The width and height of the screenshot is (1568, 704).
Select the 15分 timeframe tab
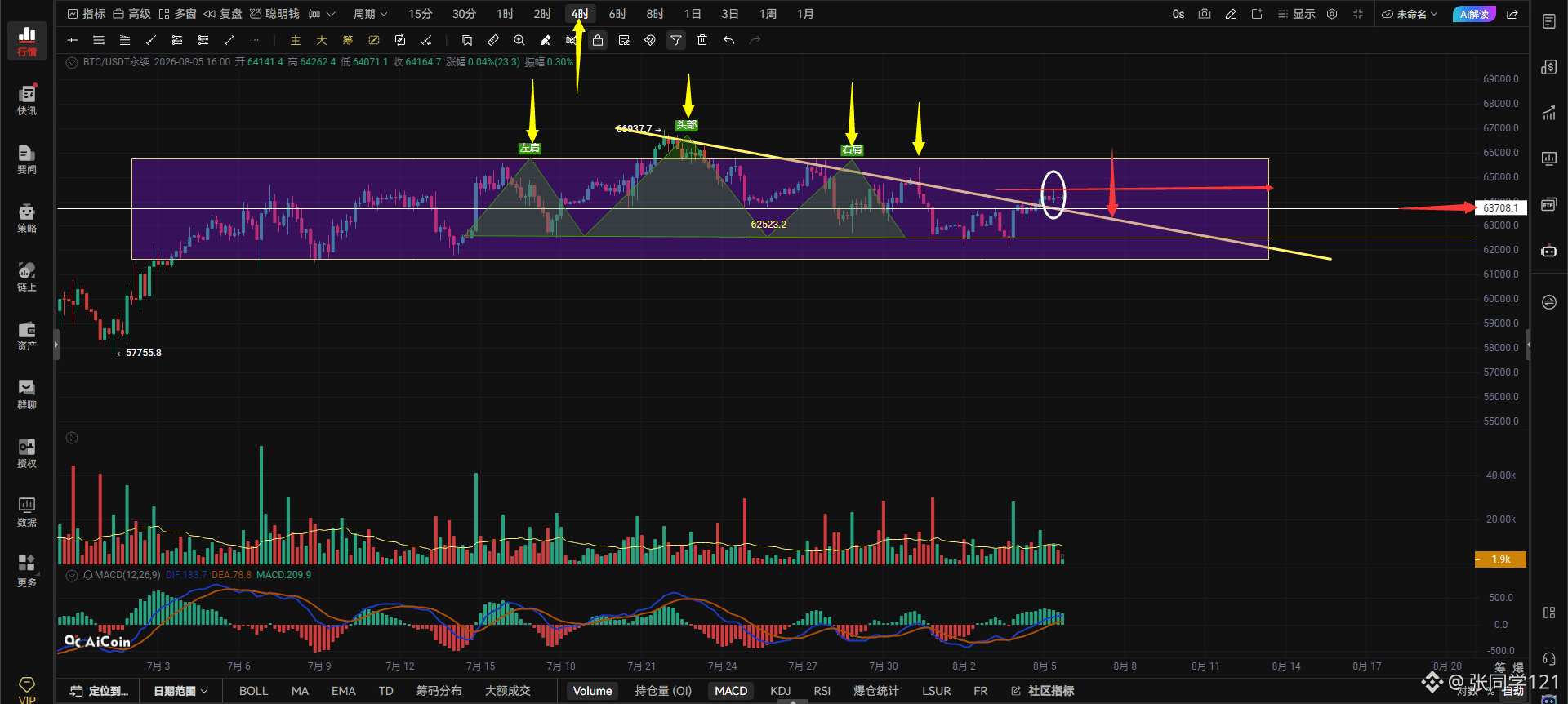421,14
